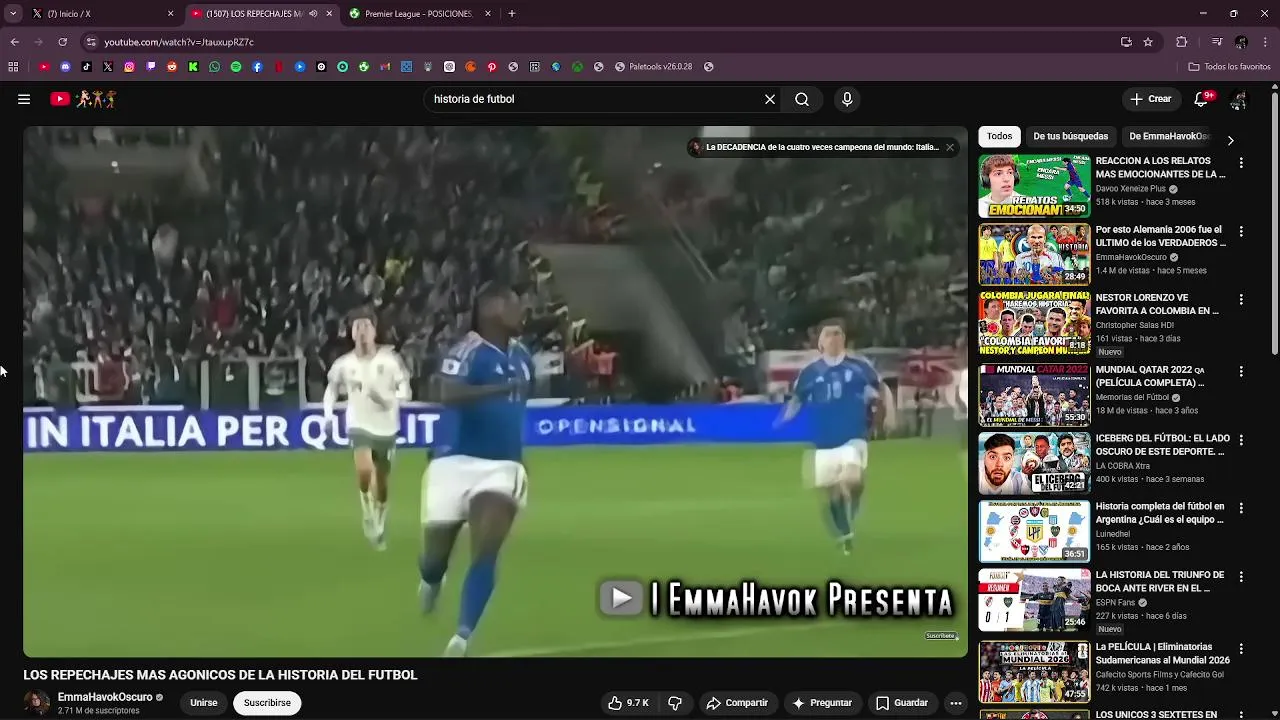
Task: Click Unirse membership button
Action: 204,703
